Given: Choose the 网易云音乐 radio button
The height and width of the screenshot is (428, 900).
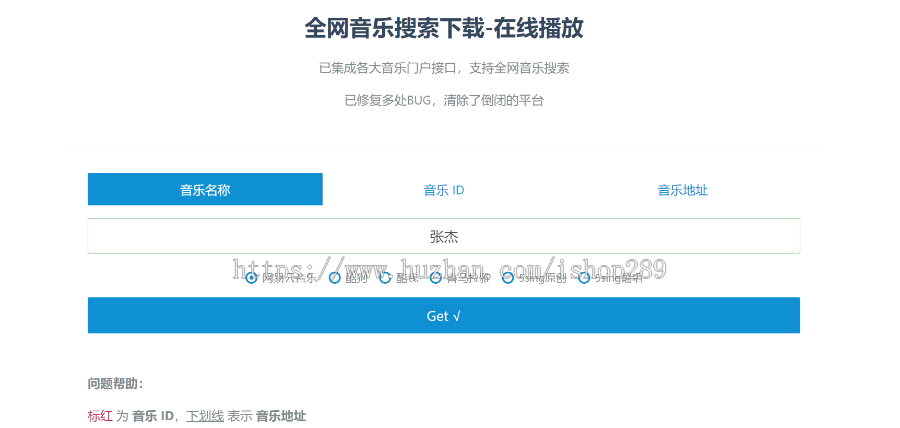Looking at the screenshot, I should [x=251, y=278].
